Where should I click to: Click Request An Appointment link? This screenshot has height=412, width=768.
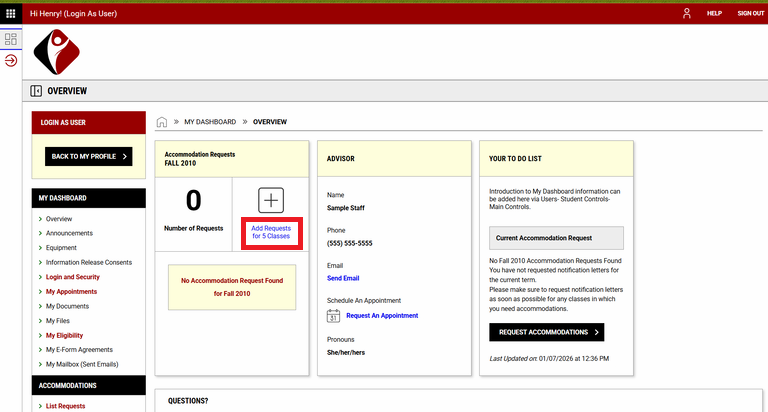pyautogui.click(x=382, y=315)
